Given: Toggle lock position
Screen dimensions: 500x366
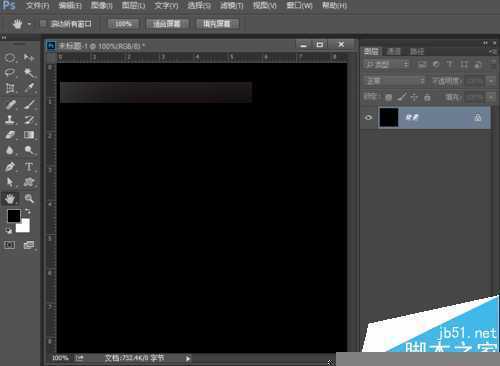Looking at the screenshot, I should tap(414, 97).
